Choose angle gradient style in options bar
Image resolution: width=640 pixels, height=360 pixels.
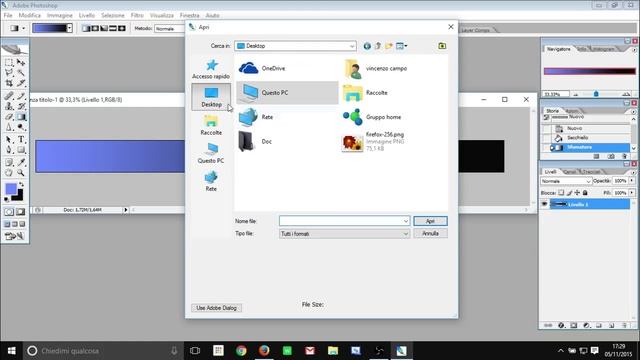tap(104, 28)
